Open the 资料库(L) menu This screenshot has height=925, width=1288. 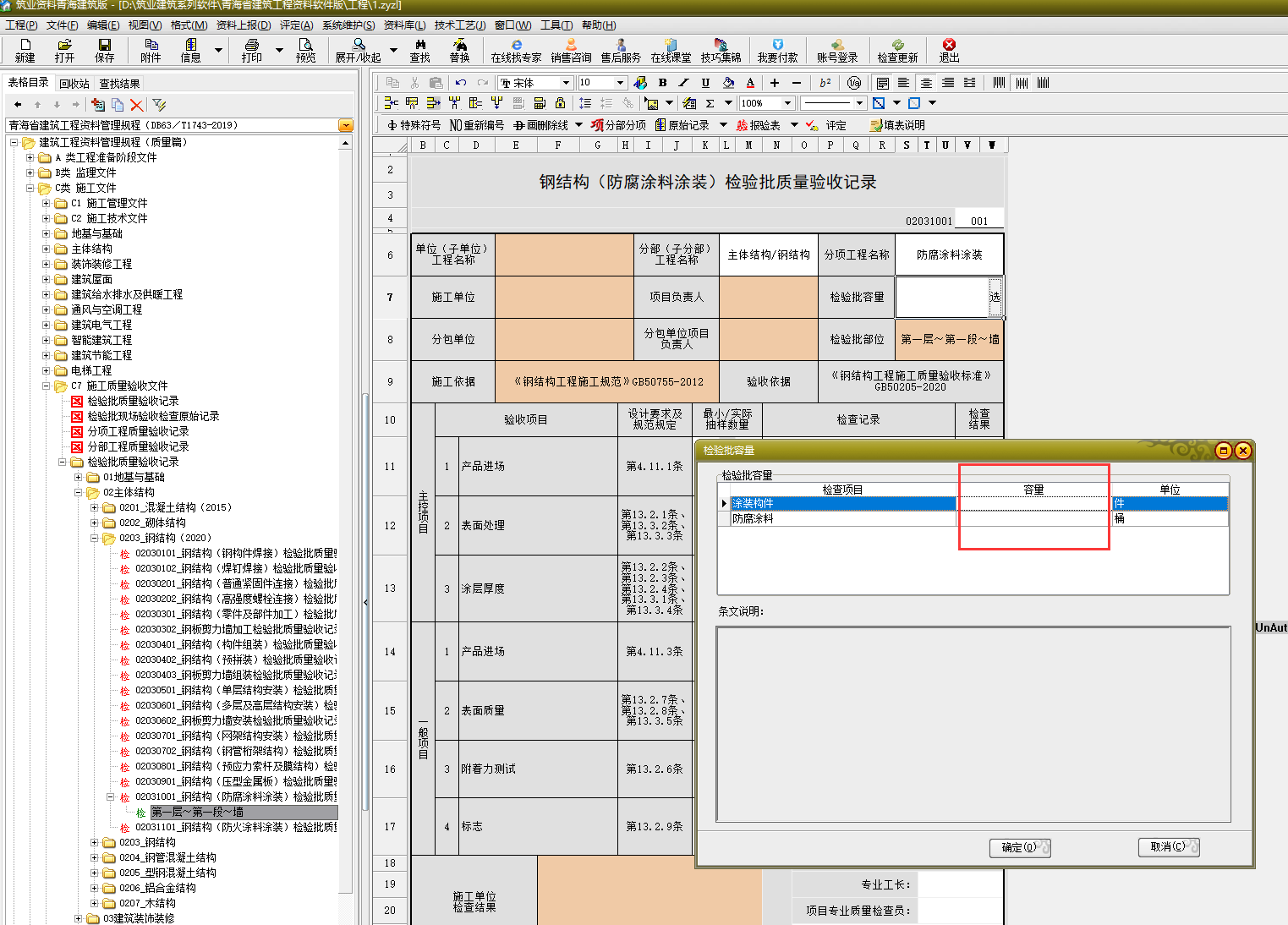(x=404, y=25)
